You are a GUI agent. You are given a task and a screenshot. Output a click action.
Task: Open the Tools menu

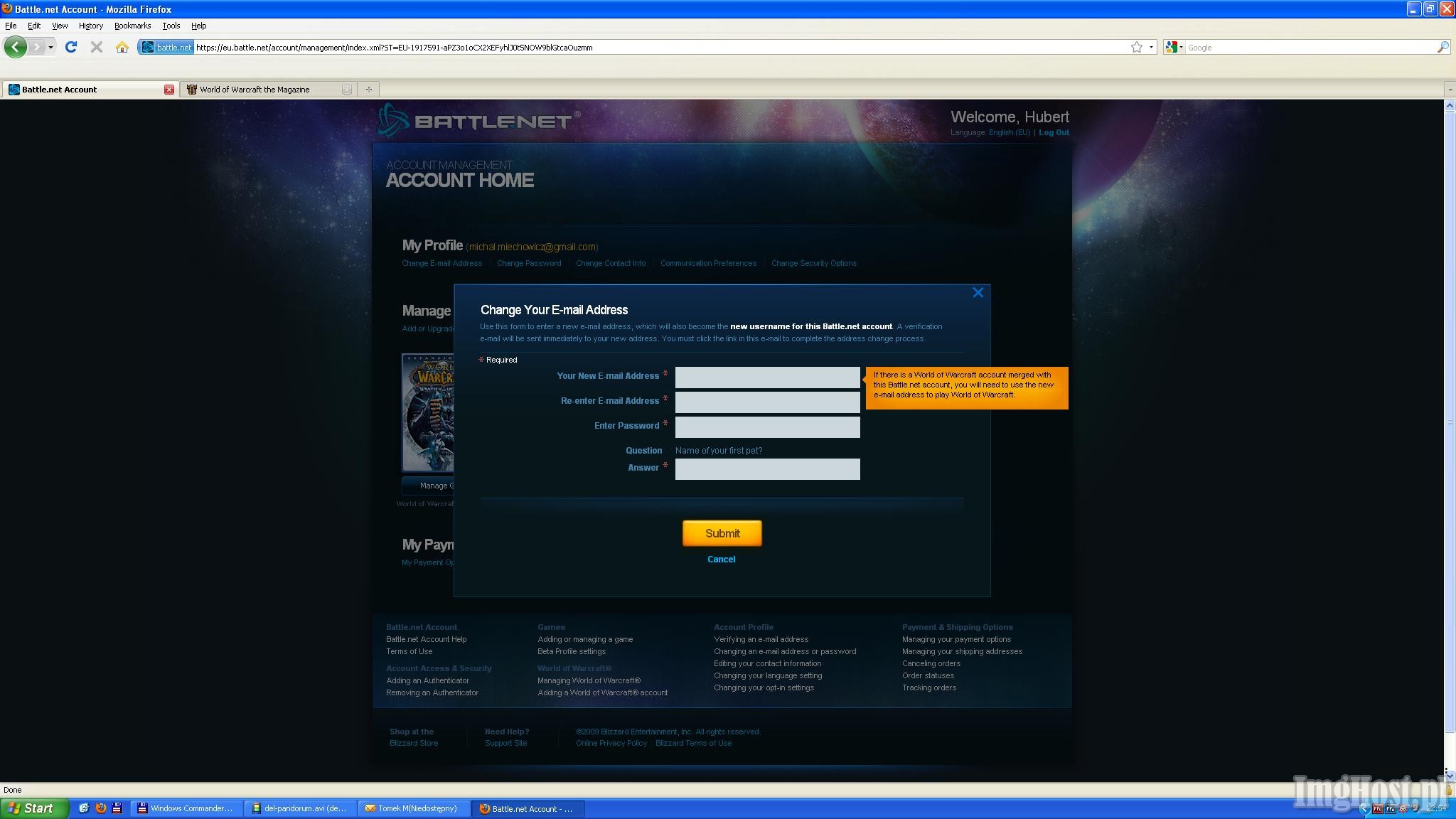[171, 26]
